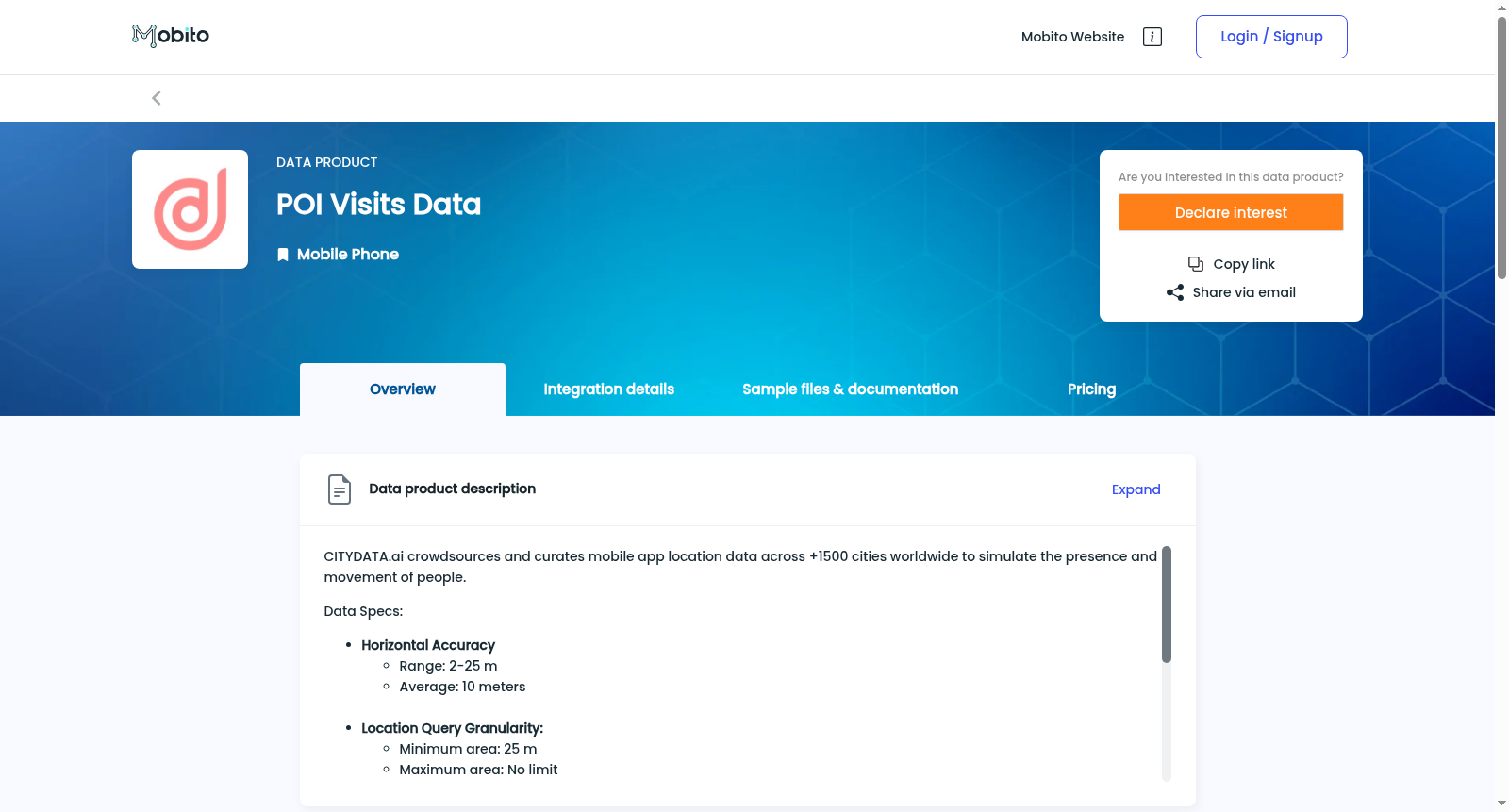Click the Login / Signup button
The width and height of the screenshot is (1509, 812).
click(x=1271, y=37)
